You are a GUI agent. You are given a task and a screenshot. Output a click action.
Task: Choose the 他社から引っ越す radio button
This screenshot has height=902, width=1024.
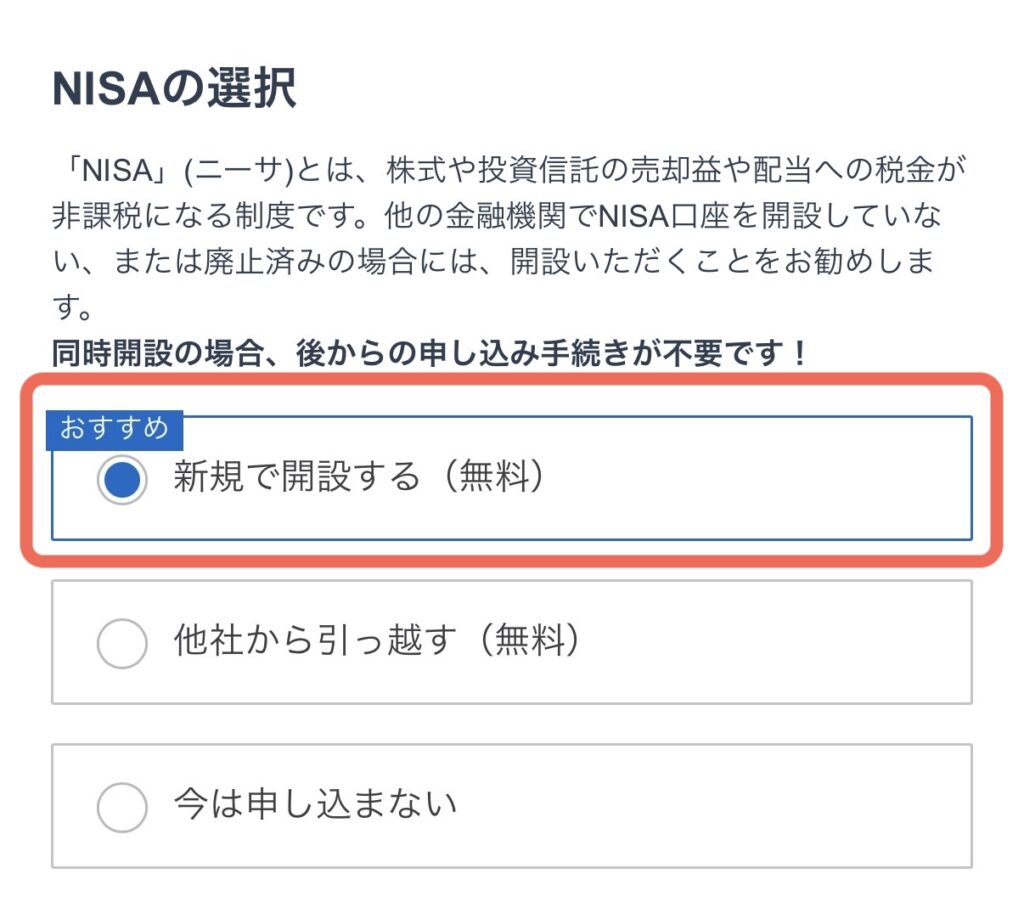click(122, 643)
